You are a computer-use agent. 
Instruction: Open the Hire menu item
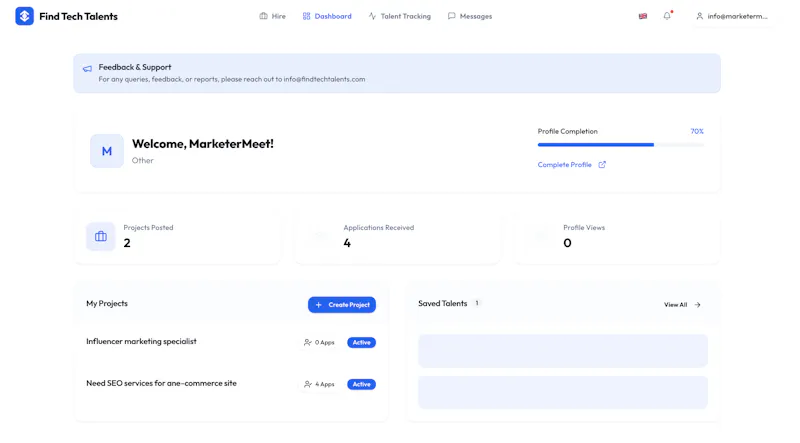272,16
